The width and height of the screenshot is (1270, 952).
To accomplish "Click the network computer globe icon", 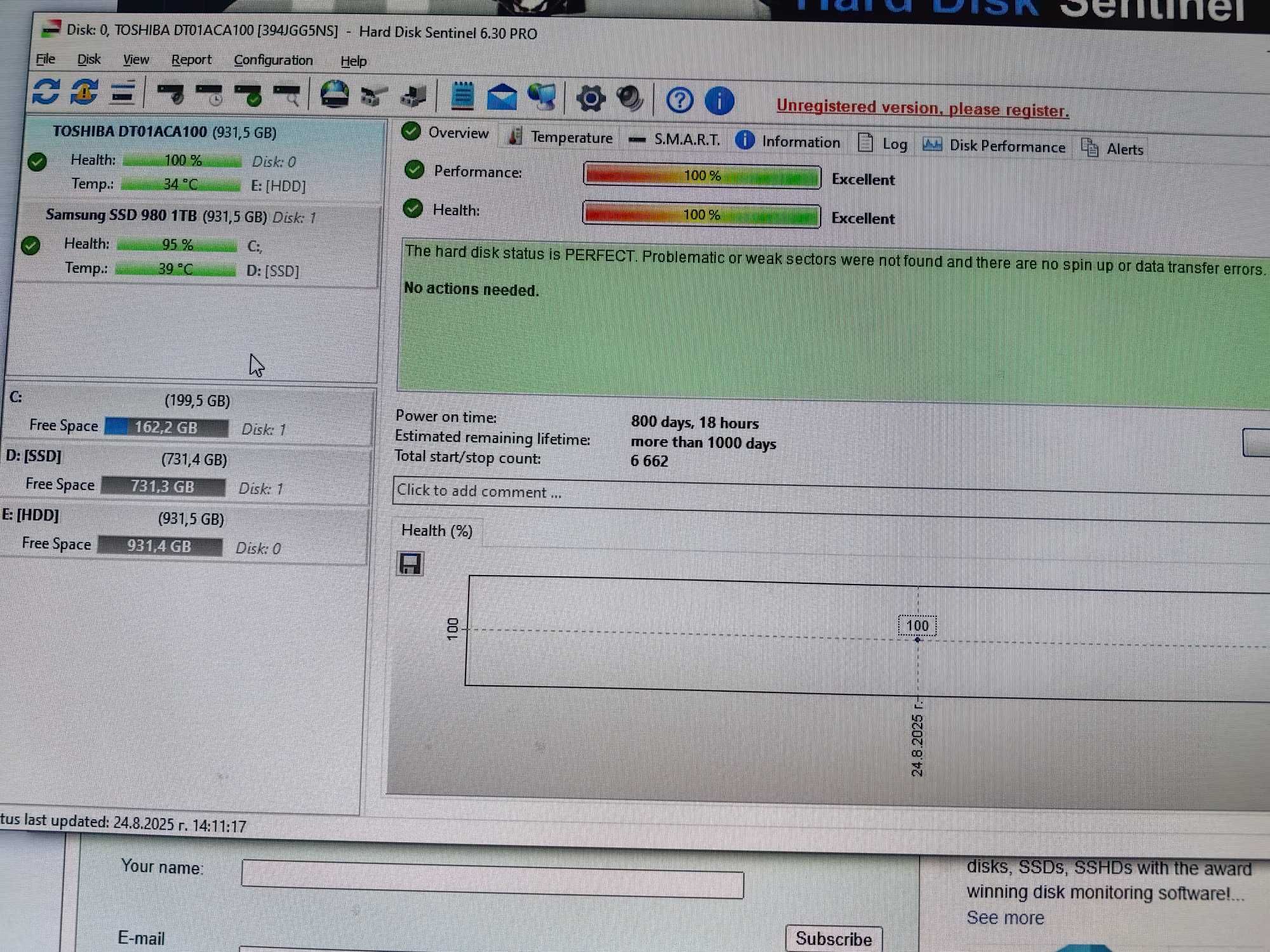I will tap(542, 98).
